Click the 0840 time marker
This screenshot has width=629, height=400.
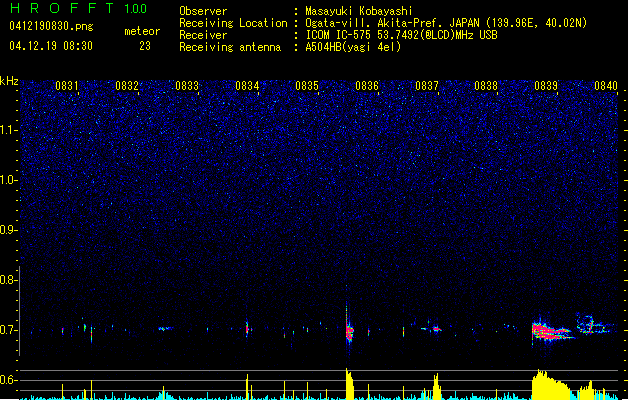(x=606, y=86)
